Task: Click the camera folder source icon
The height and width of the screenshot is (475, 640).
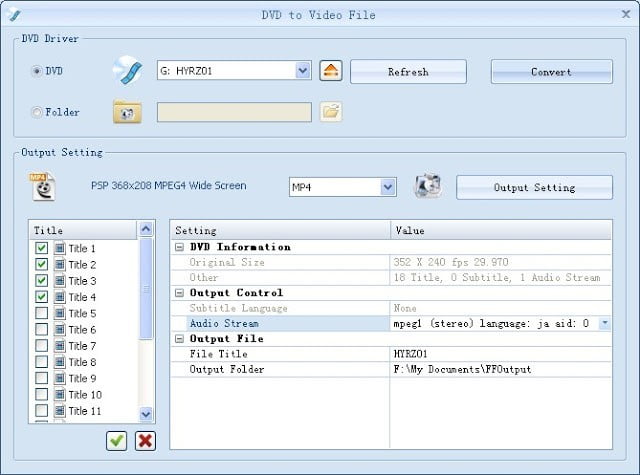Action: (x=127, y=112)
